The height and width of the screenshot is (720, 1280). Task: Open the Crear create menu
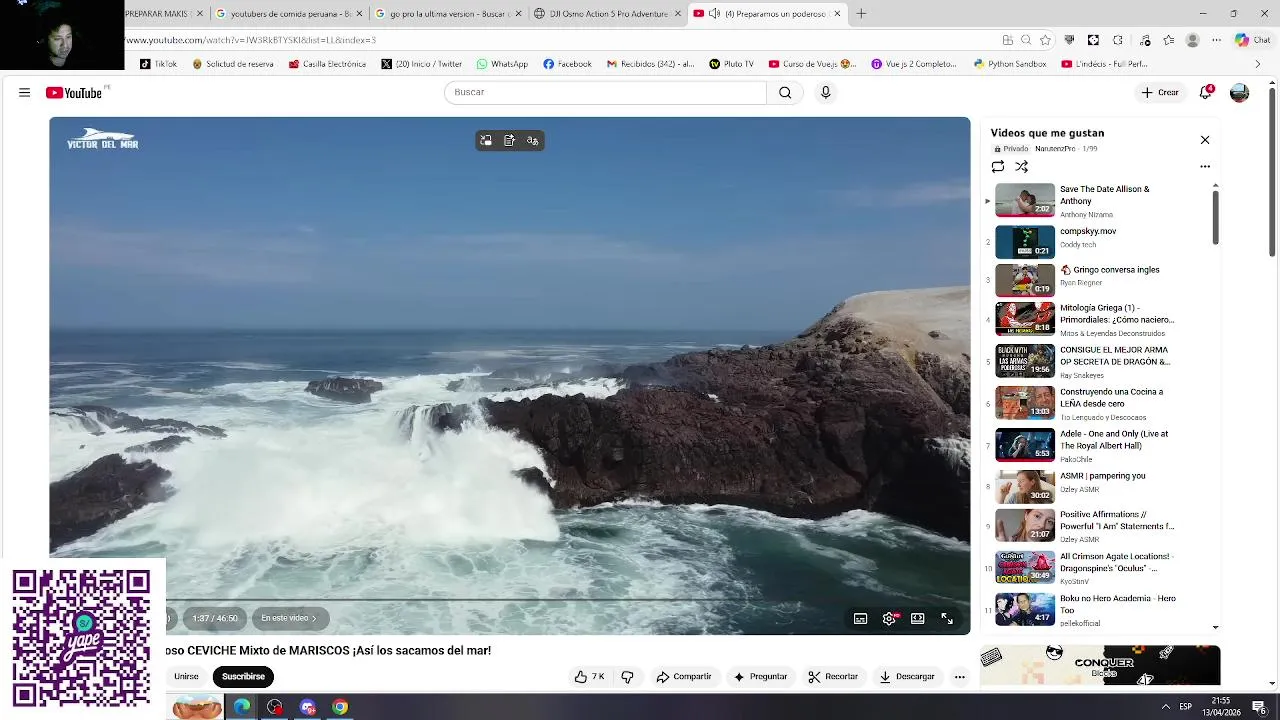[x=1160, y=92]
